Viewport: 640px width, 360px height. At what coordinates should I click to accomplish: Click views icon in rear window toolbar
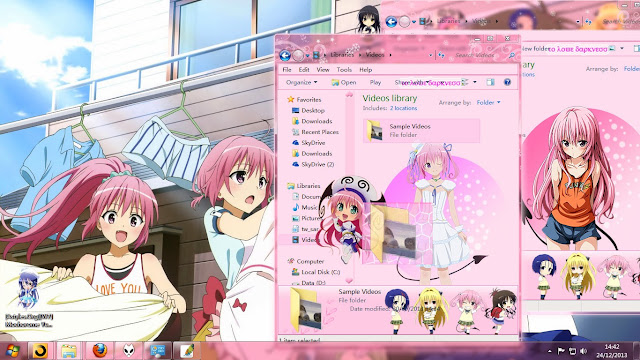pos(612,49)
